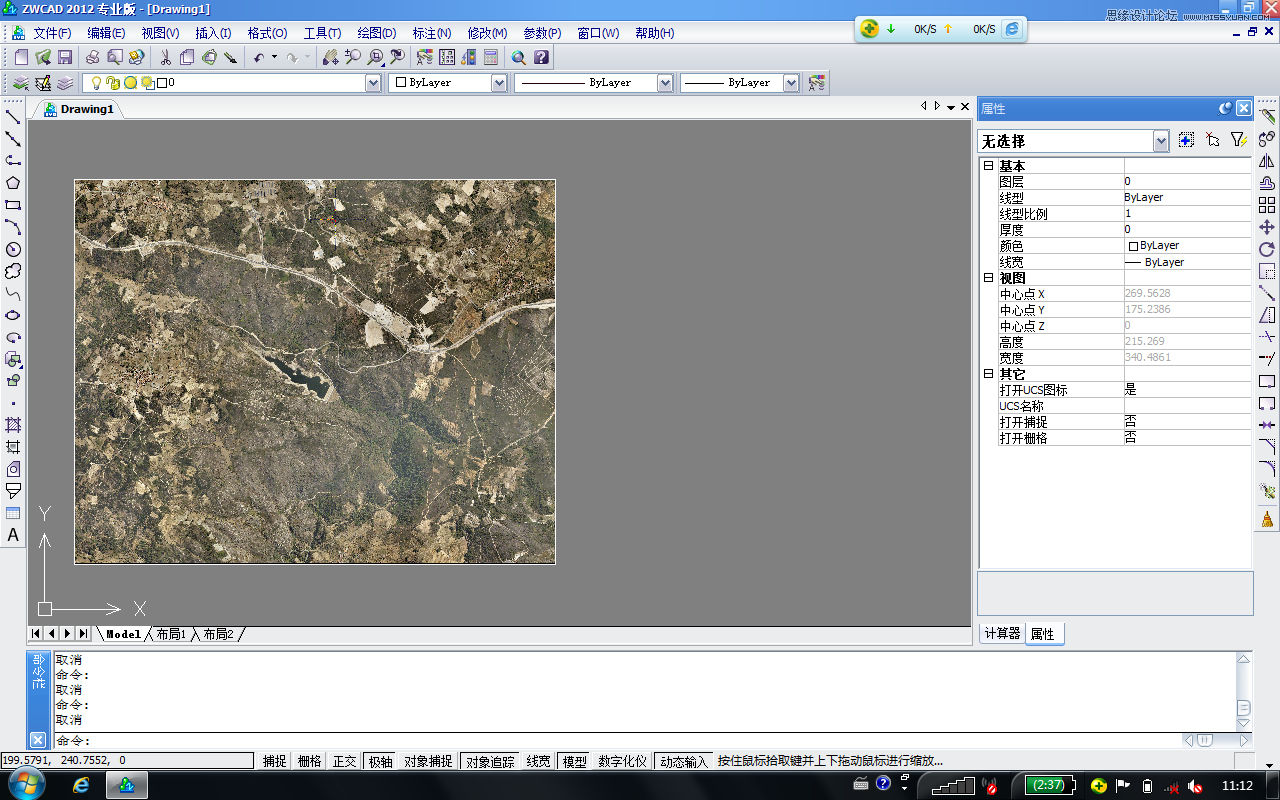Pick the Revision Cloud tool

click(x=13, y=271)
